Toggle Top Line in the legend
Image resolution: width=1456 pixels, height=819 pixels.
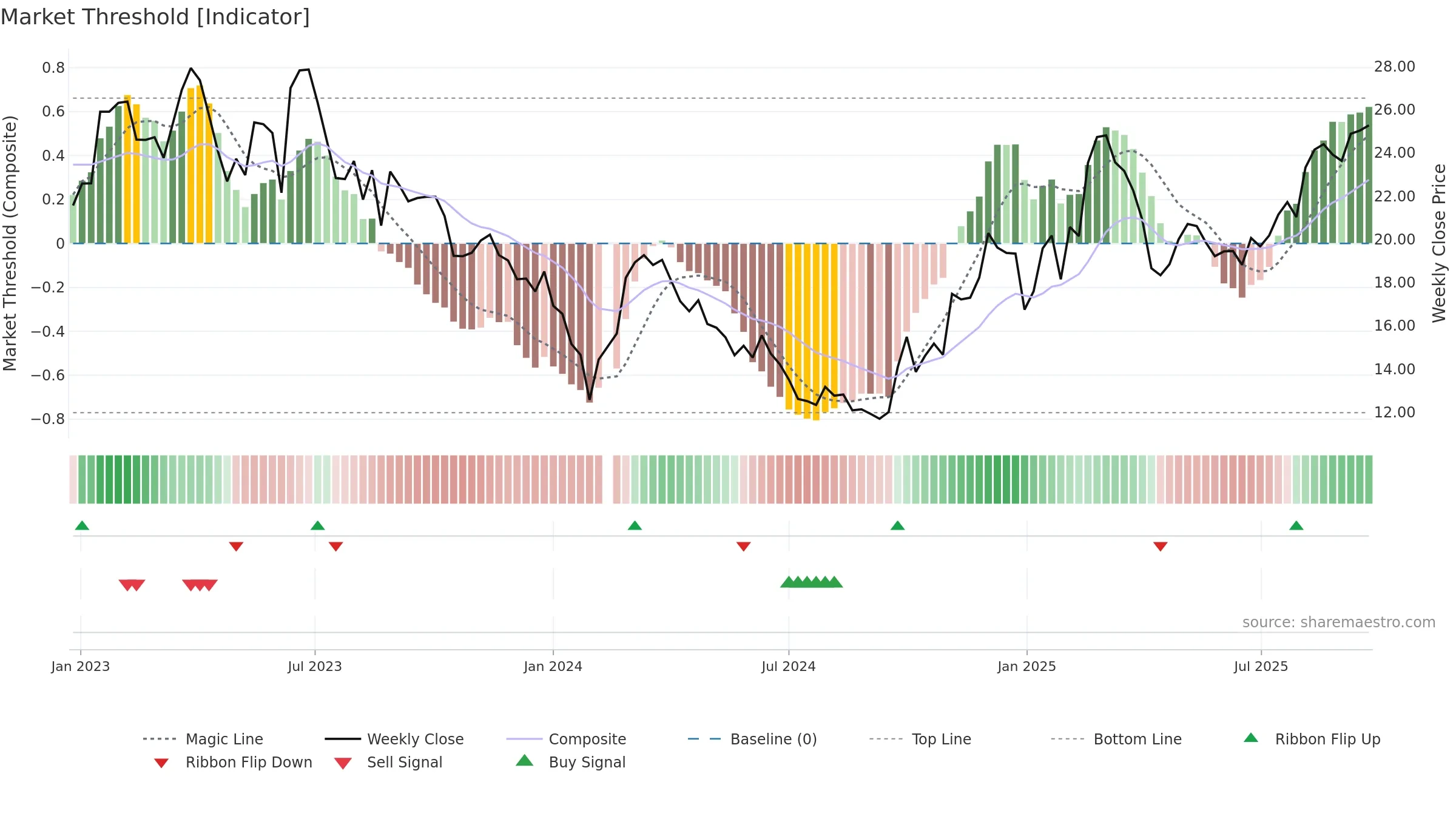[920, 739]
